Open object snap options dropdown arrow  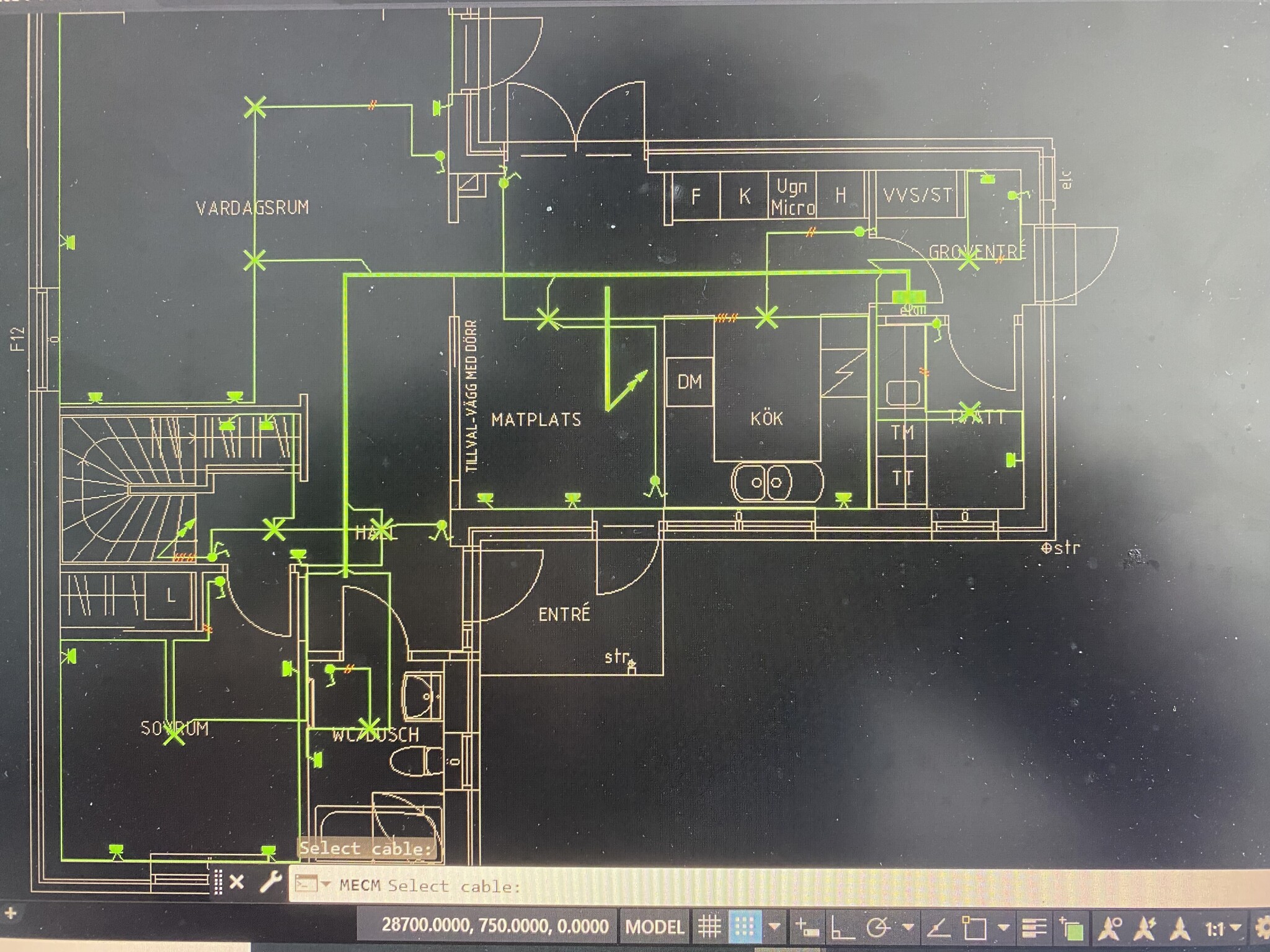[x=1003, y=927]
